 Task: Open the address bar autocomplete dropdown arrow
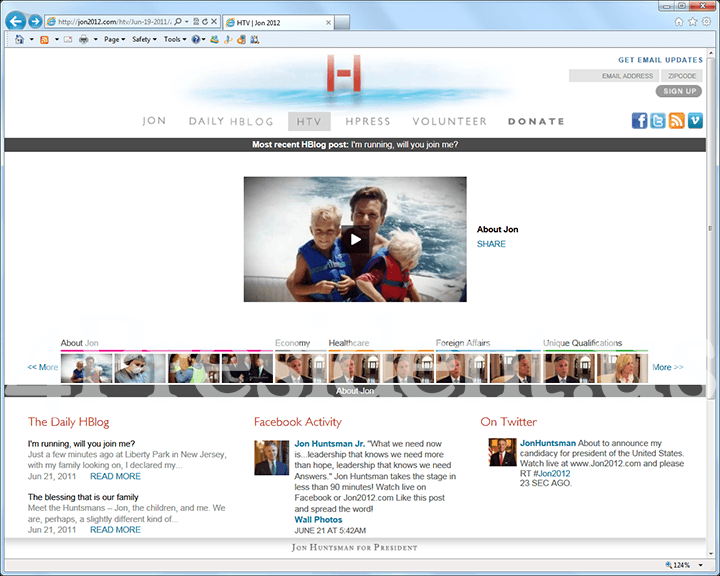click(187, 22)
